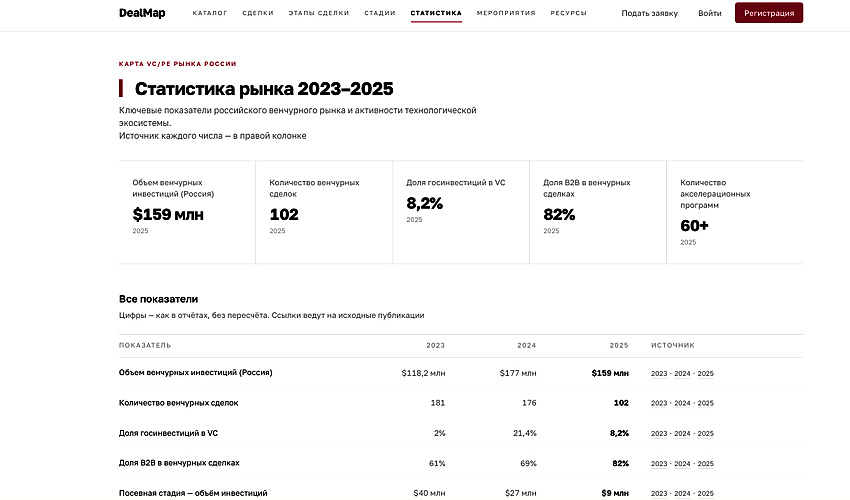Open 2025 source for Доля госинвестиций в VC
This screenshot has height=500, width=850.
(706, 433)
